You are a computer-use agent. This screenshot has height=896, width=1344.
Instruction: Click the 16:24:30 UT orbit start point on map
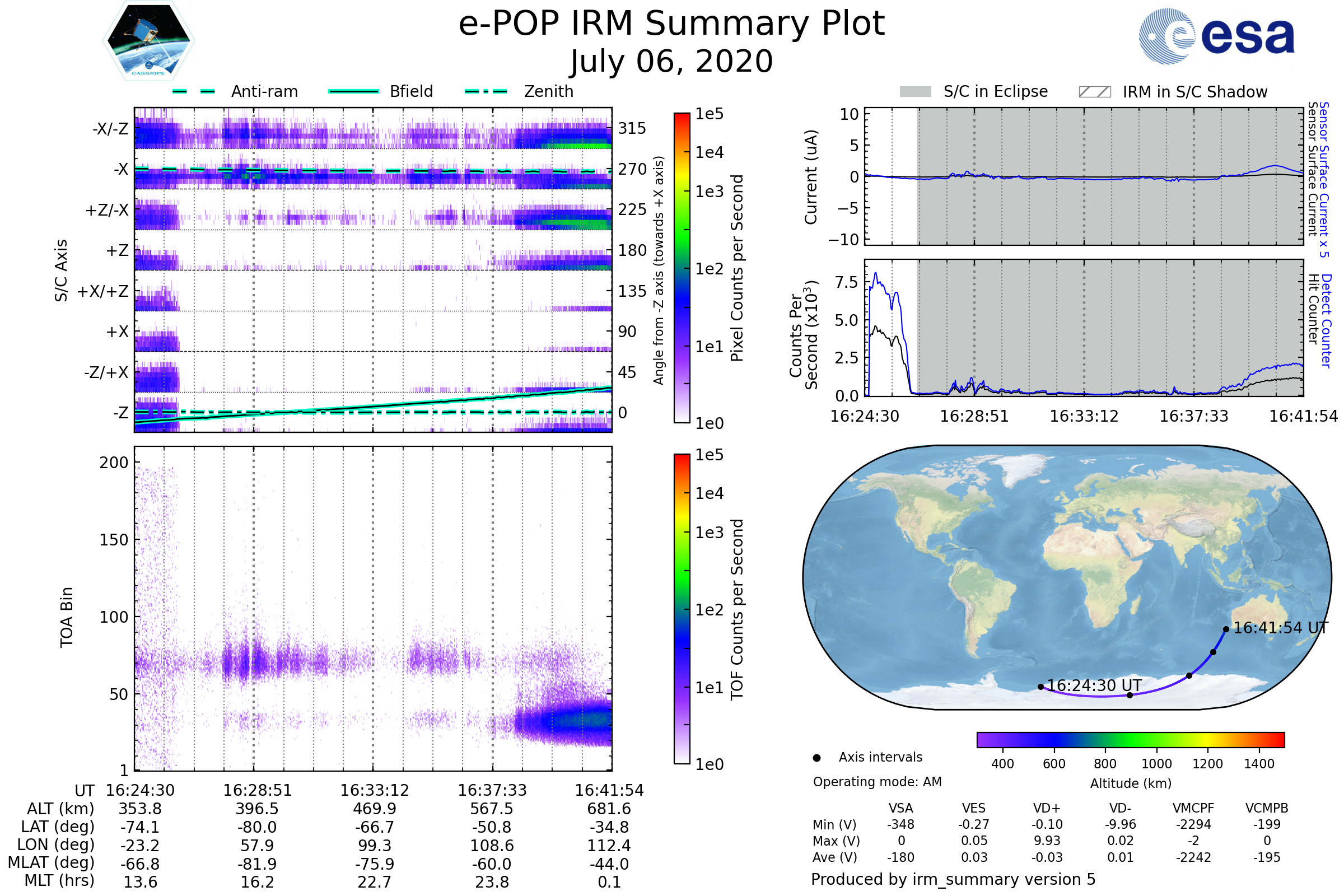1040,687
